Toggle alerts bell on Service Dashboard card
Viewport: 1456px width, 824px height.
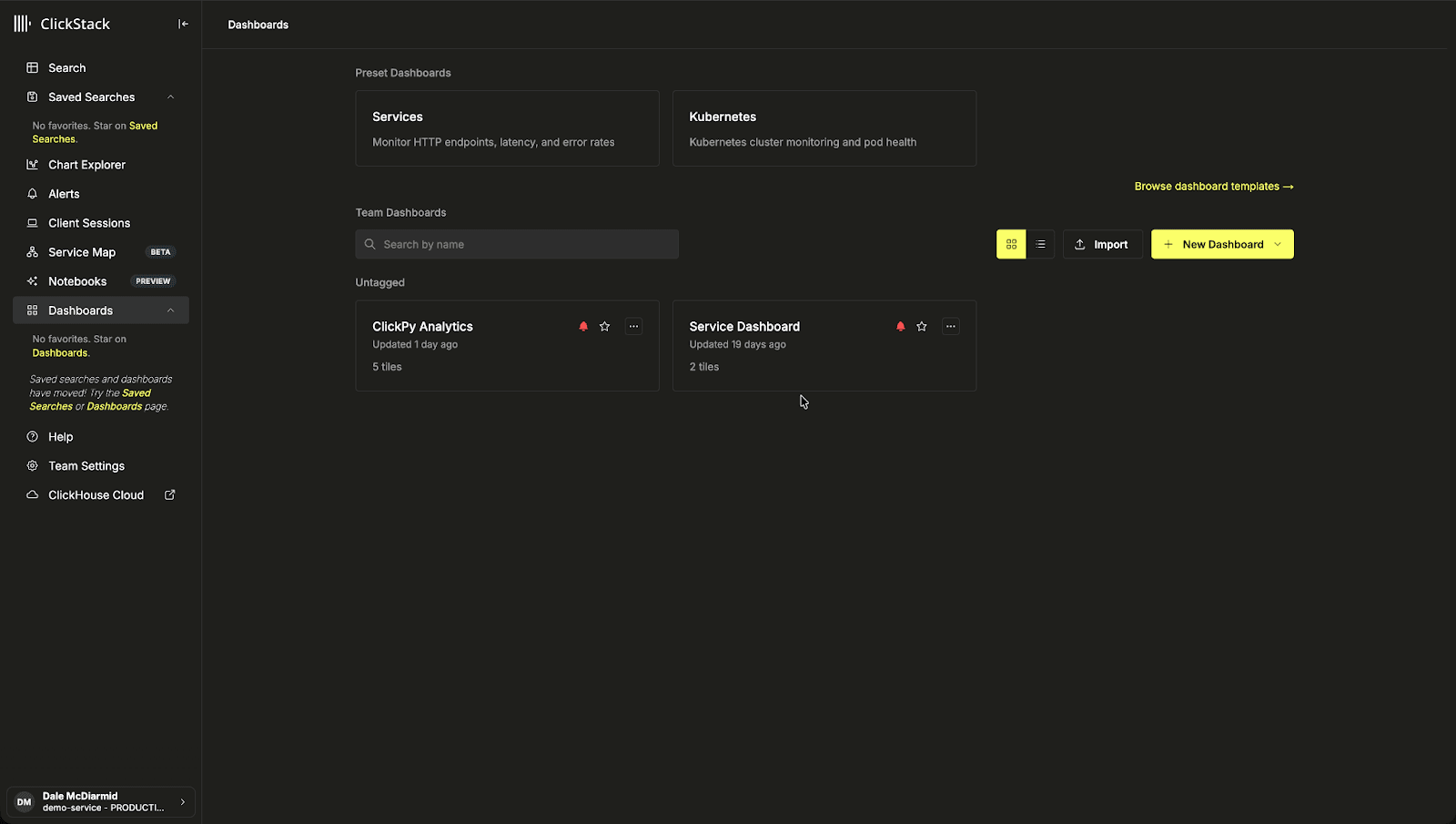900,326
